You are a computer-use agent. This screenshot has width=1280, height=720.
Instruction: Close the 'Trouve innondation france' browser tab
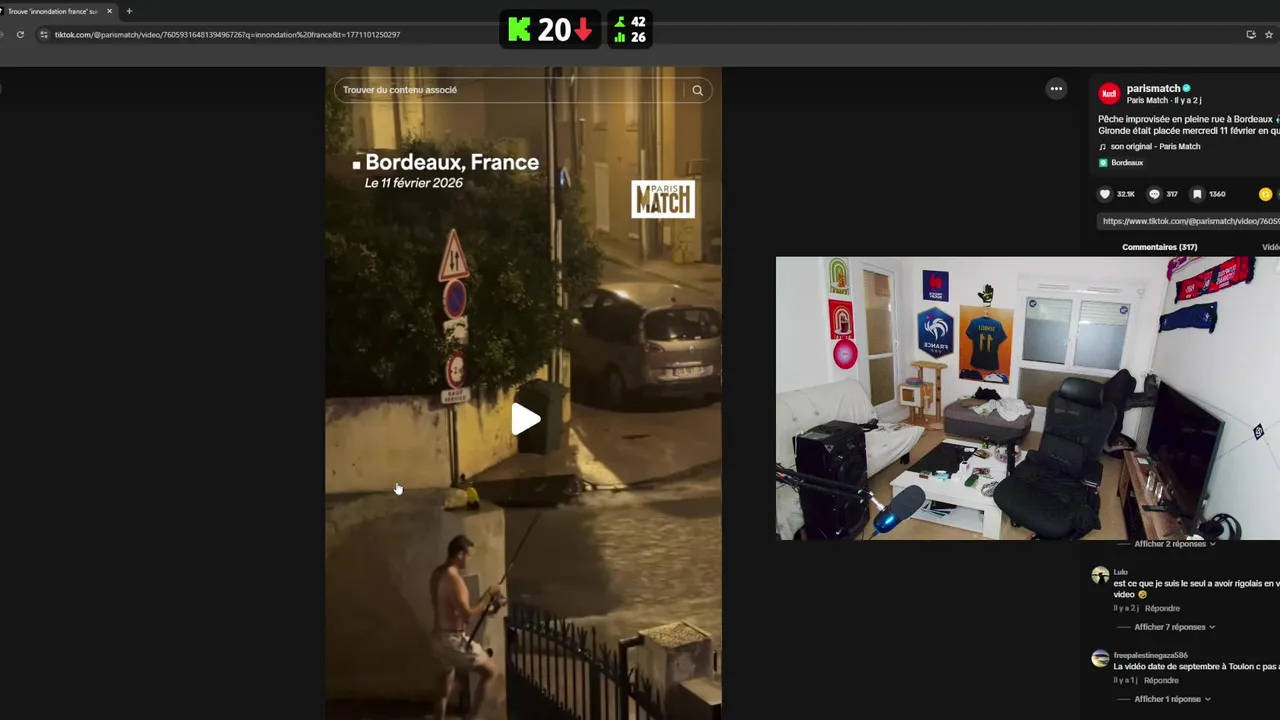tap(109, 11)
